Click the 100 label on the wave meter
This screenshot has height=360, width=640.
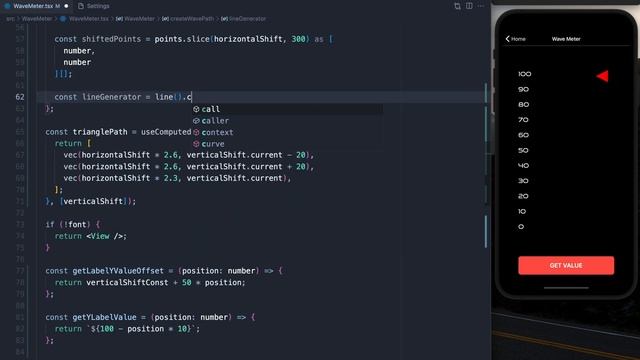coord(524,74)
